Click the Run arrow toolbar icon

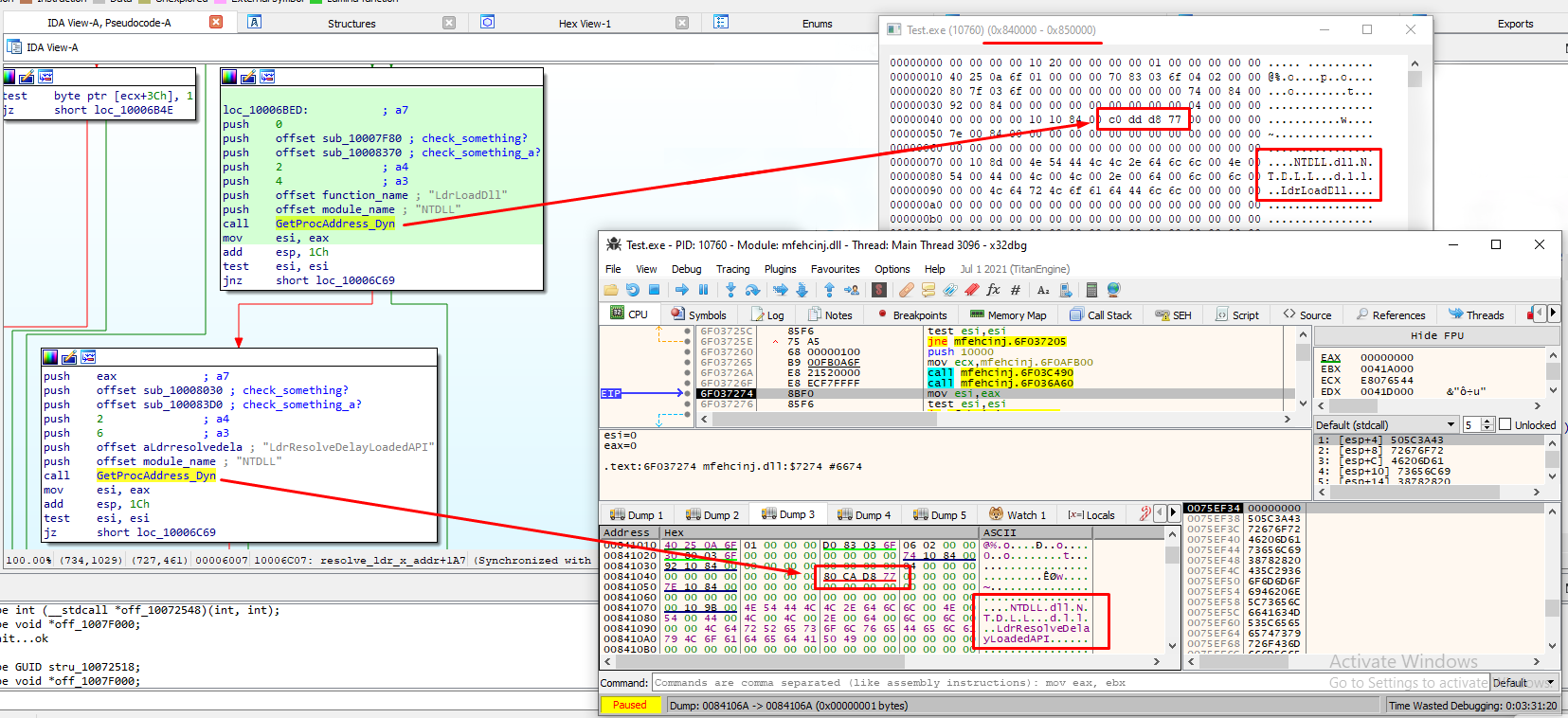pyautogui.click(x=681, y=290)
